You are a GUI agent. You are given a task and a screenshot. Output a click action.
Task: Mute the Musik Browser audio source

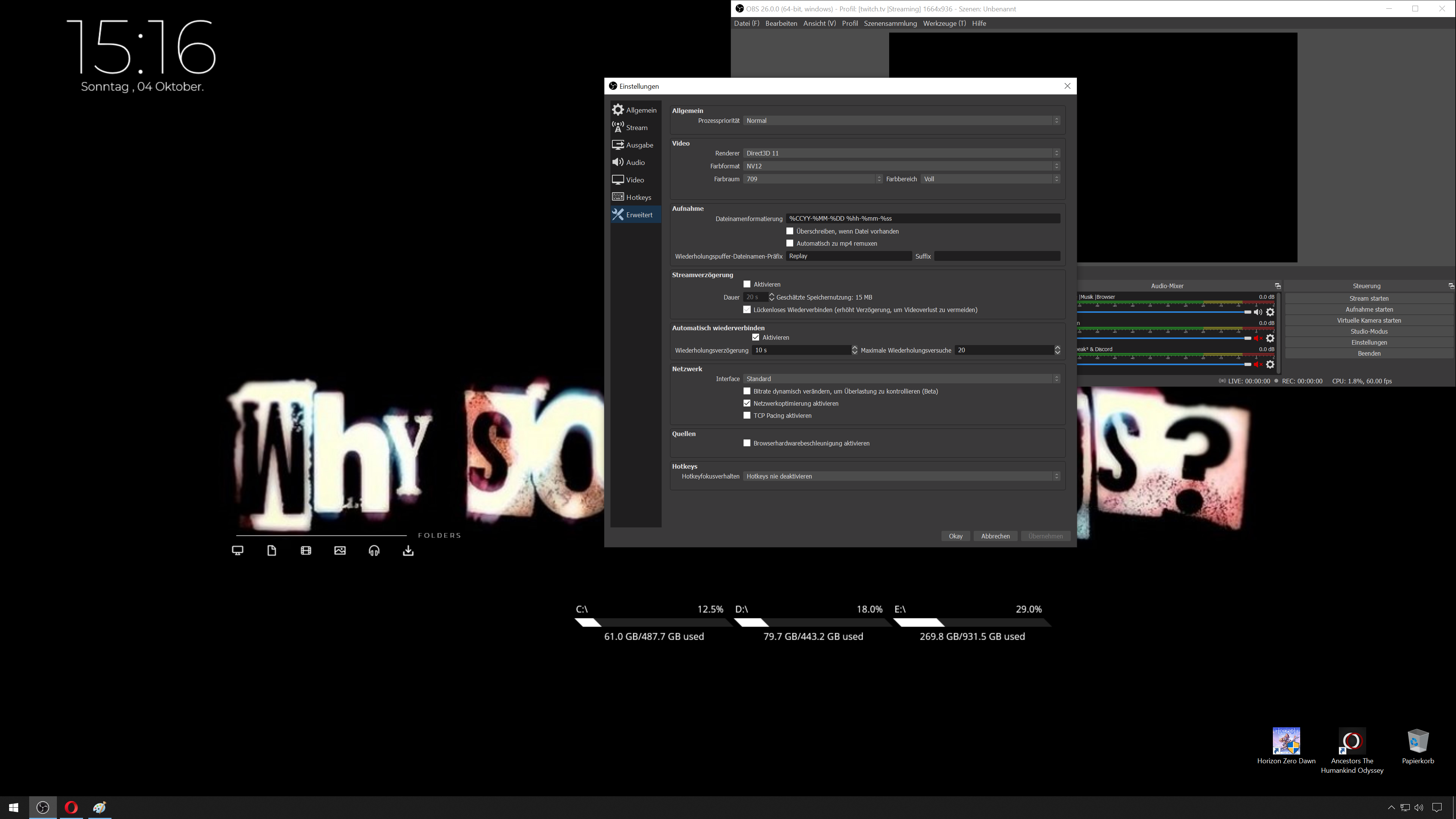pos(1258,312)
